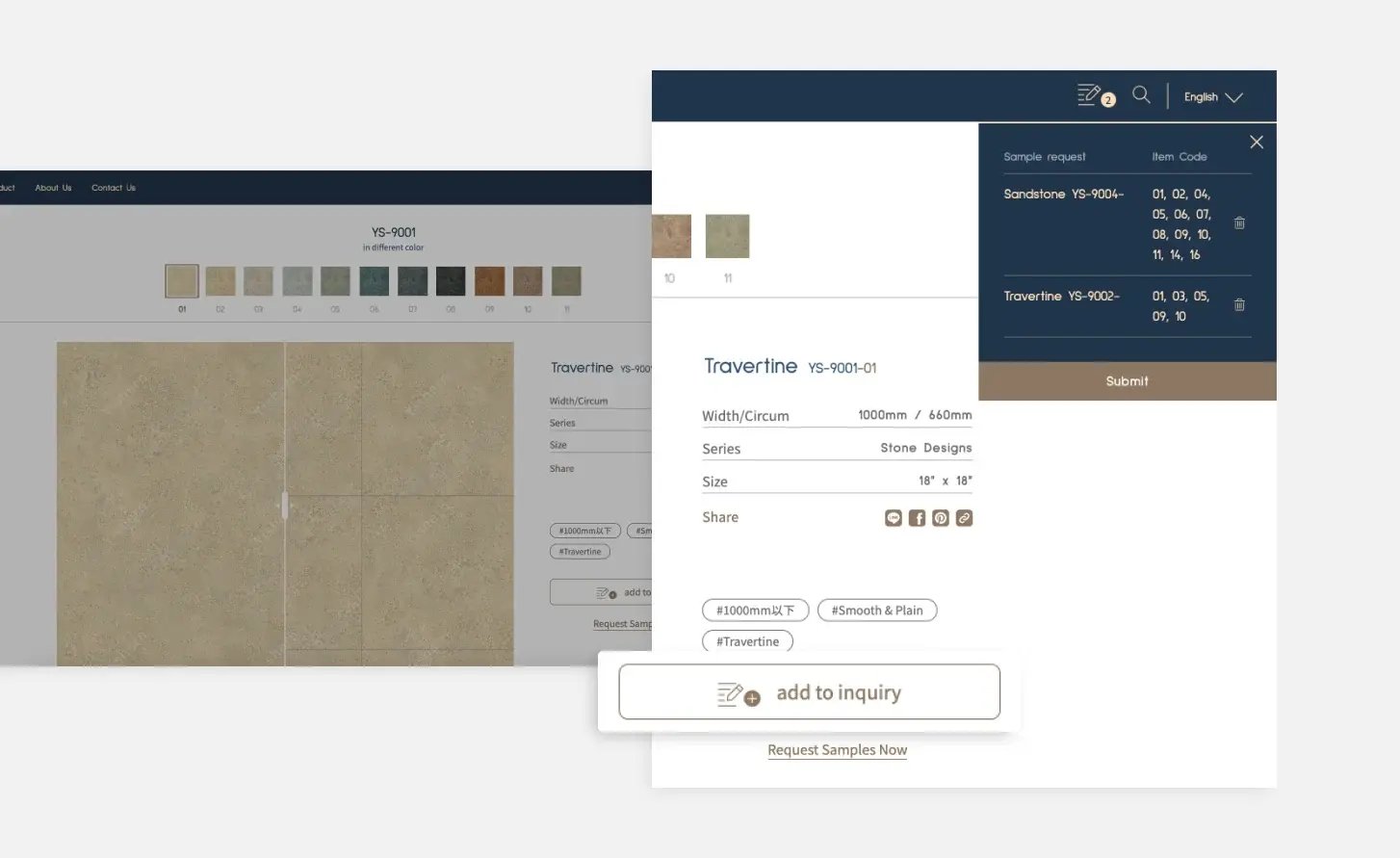
Task: Delete the Sandstone YS-9004 sample request
Action: point(1239,223)
